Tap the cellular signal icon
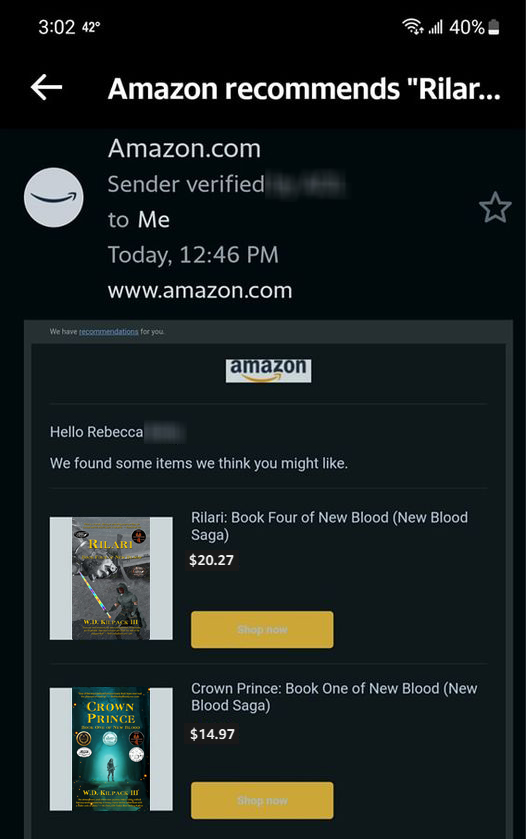Viewport: 526px width, 839px height. coord(436,27)
